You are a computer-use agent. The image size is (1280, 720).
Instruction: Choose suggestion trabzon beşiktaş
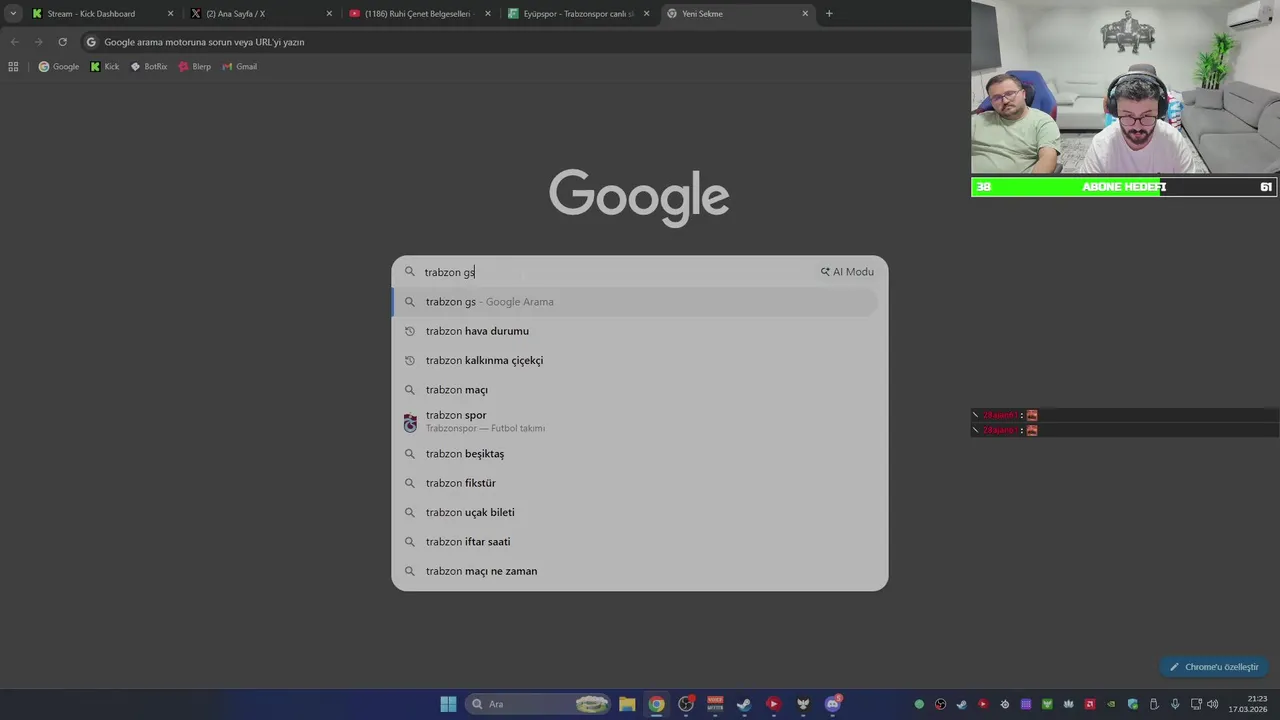635,454
